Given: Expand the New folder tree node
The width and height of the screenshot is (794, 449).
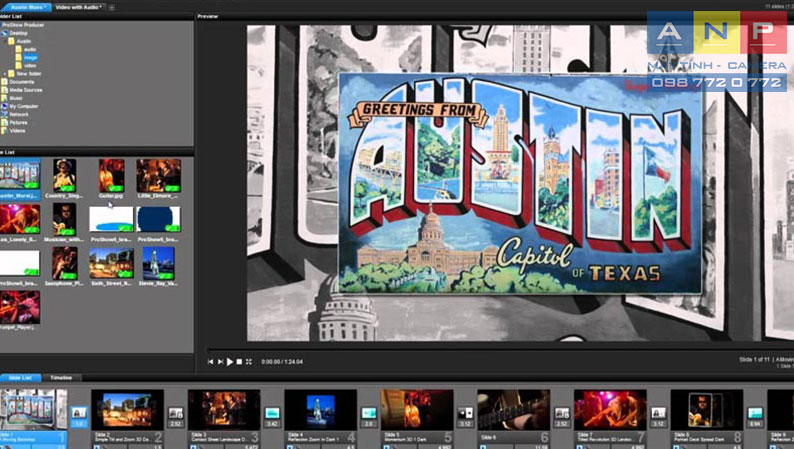Looking at the screenshot, I should pos(6,74).
